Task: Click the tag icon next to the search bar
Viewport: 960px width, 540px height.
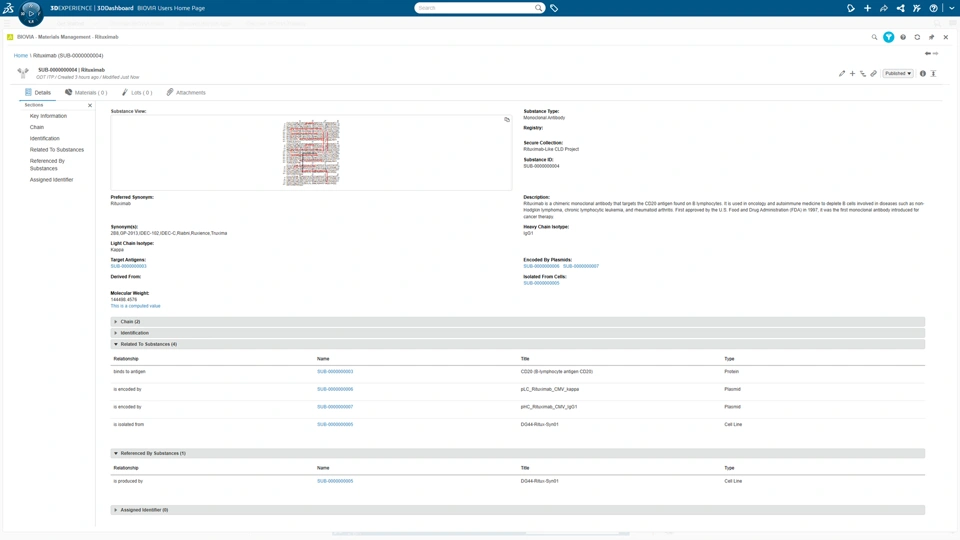Action: tap(554, 8)
